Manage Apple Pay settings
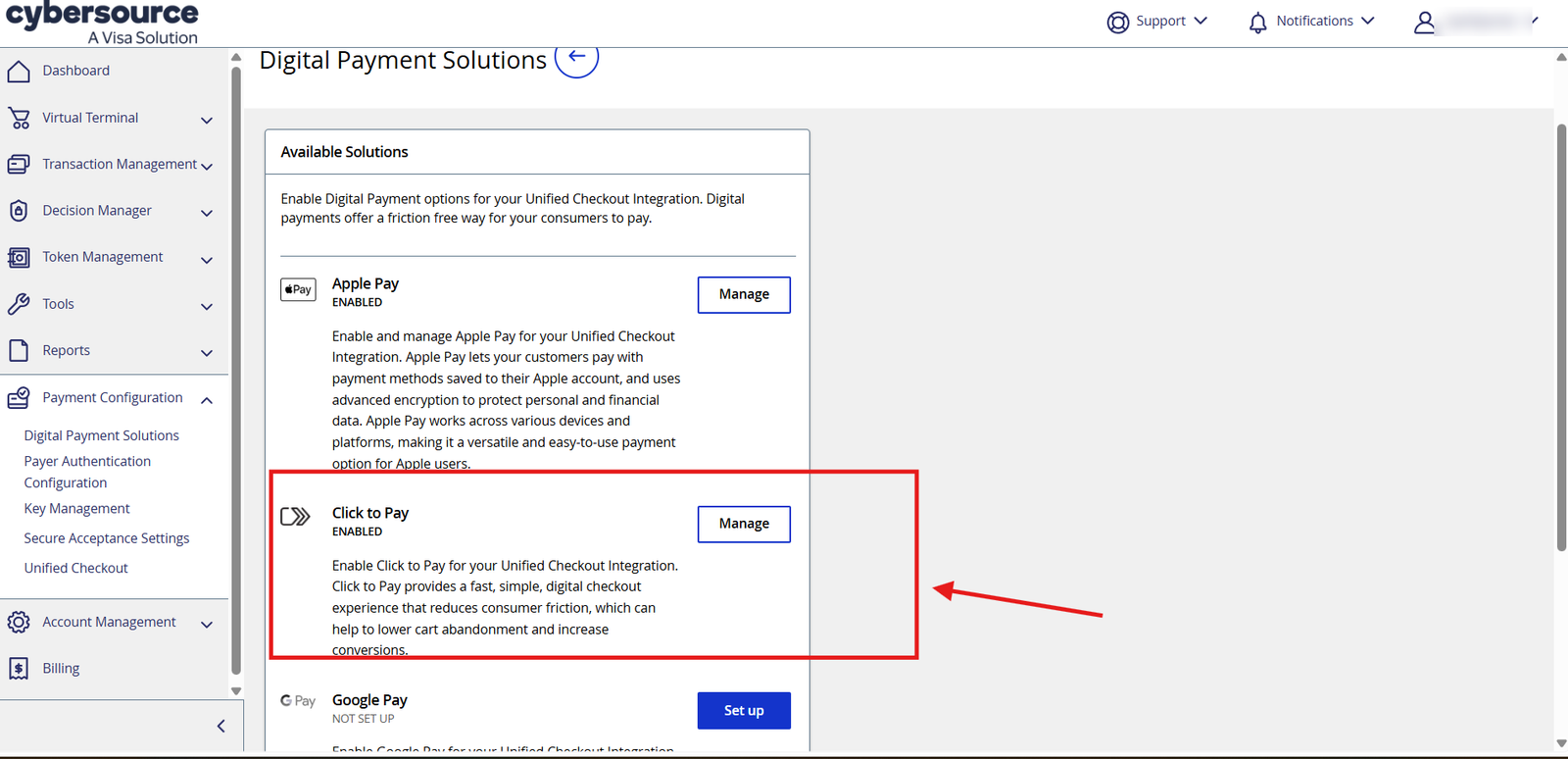Screen dimensions: 1568x759 click(744, 294)
